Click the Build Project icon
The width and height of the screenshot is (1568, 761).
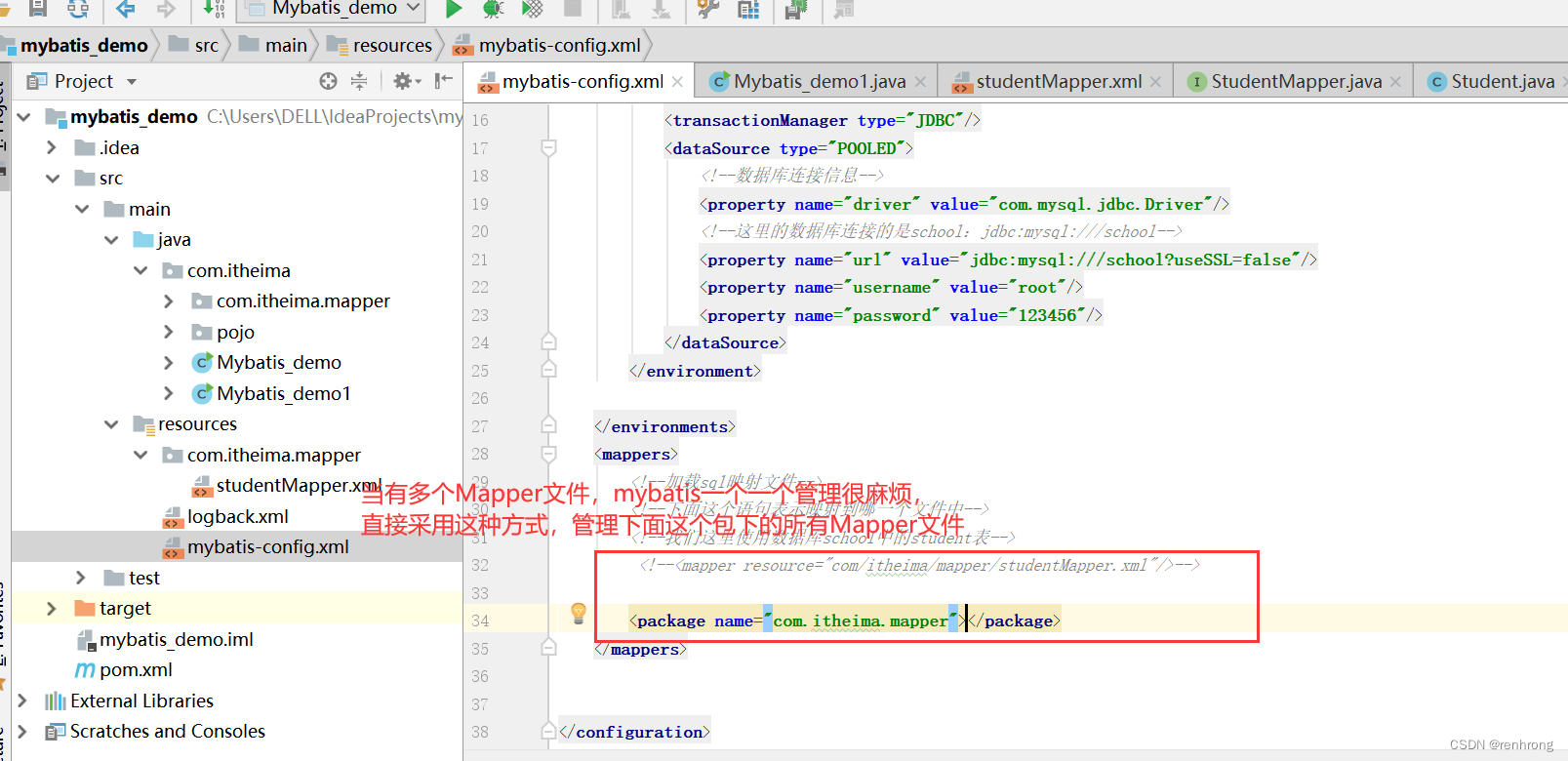tap(214, 9)
